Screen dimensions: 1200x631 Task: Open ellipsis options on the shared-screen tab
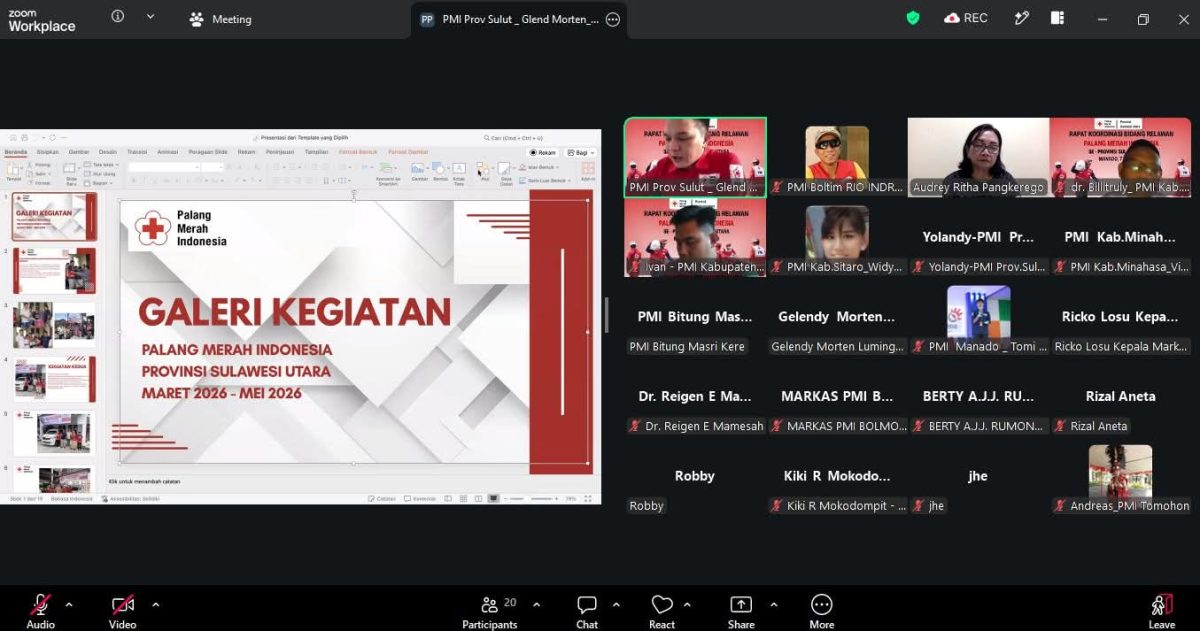613,19
